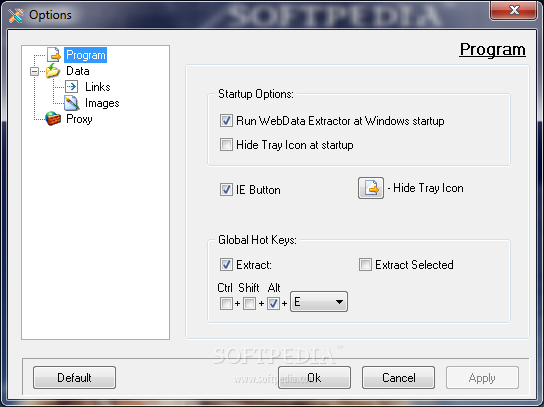Uncheck Run WebData Extractor at Windows startup

[x=226, y=121]
